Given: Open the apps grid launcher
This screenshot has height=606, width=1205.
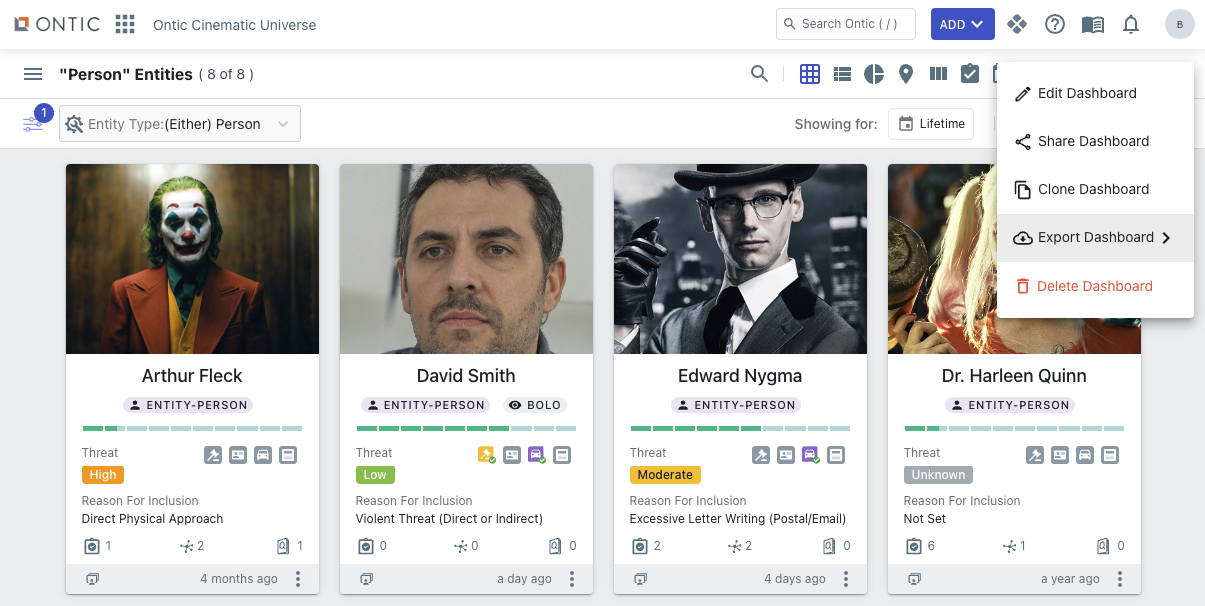Looking at the screenshot, I should [x=125, y=24].
